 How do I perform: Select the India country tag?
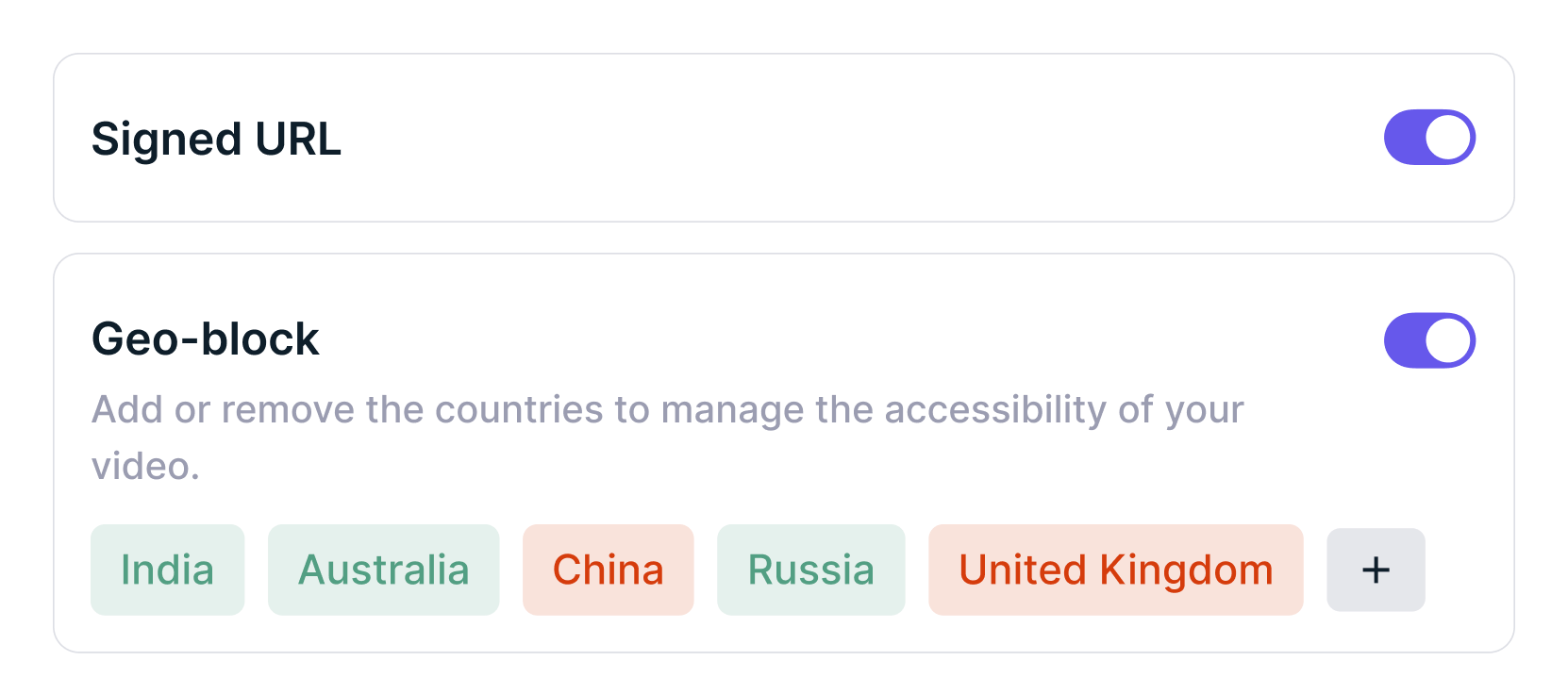pyautogui.click(x=167, y=570)
